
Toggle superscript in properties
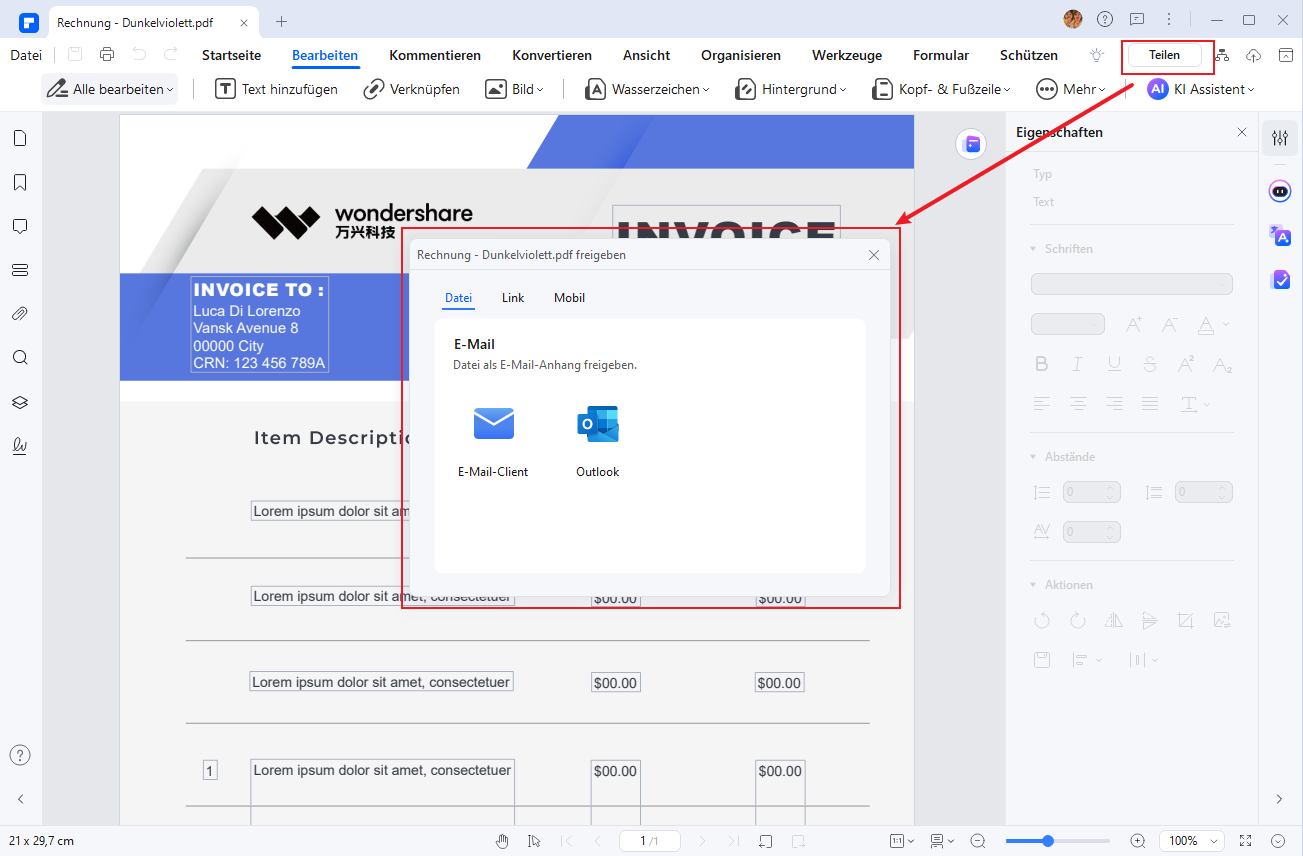(1186, 364)
